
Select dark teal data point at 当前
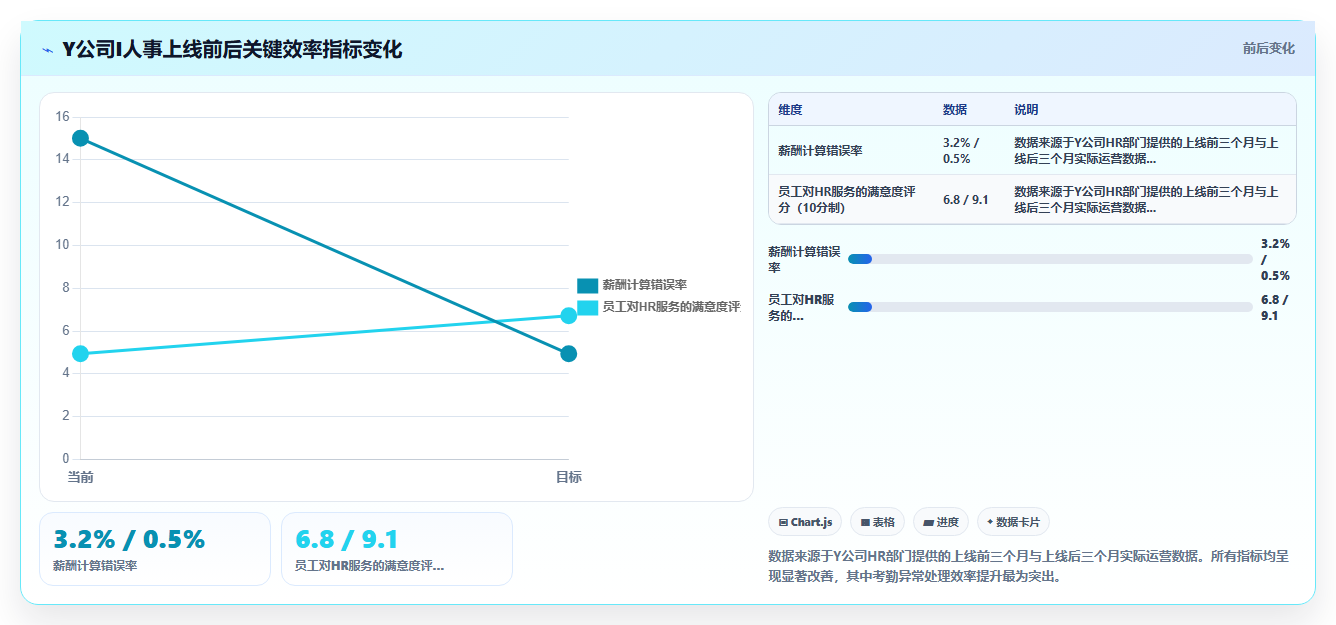tap(80, 138)
